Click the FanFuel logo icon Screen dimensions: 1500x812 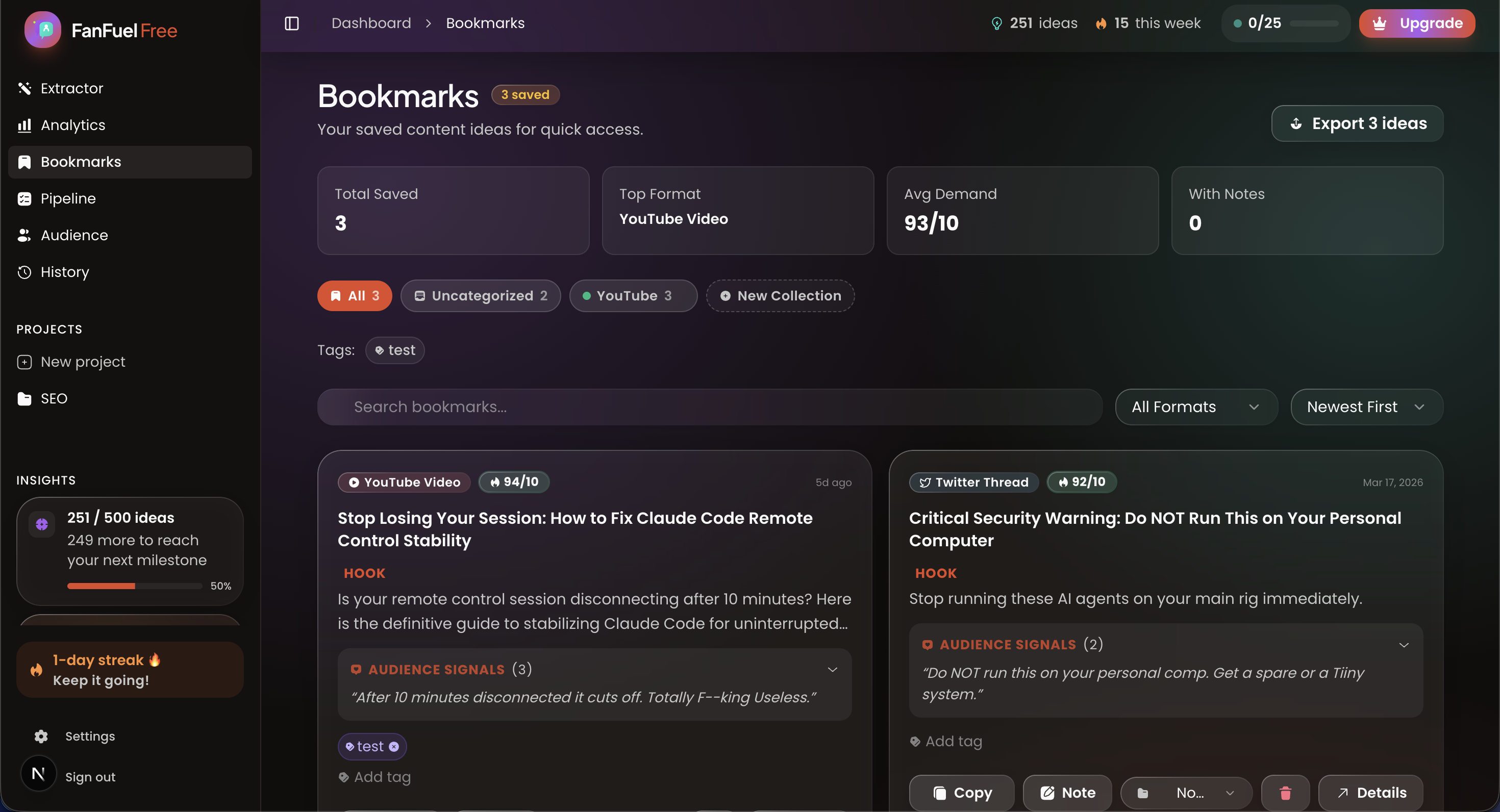pyautogui.click(x=42, y=30)
